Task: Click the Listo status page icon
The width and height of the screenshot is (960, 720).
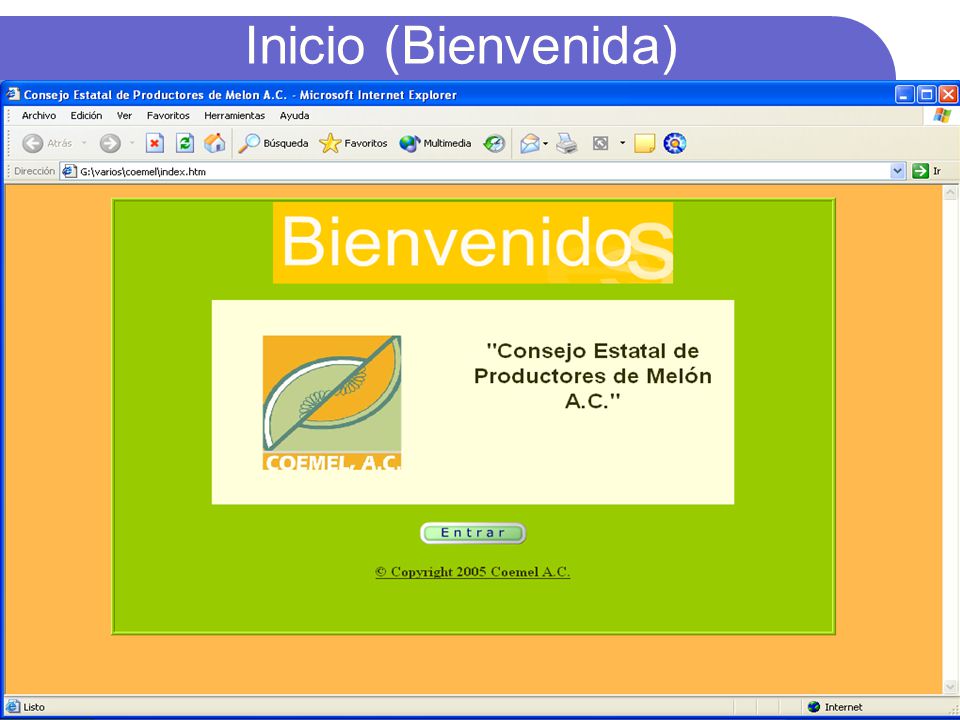Action: coord(13,707)
